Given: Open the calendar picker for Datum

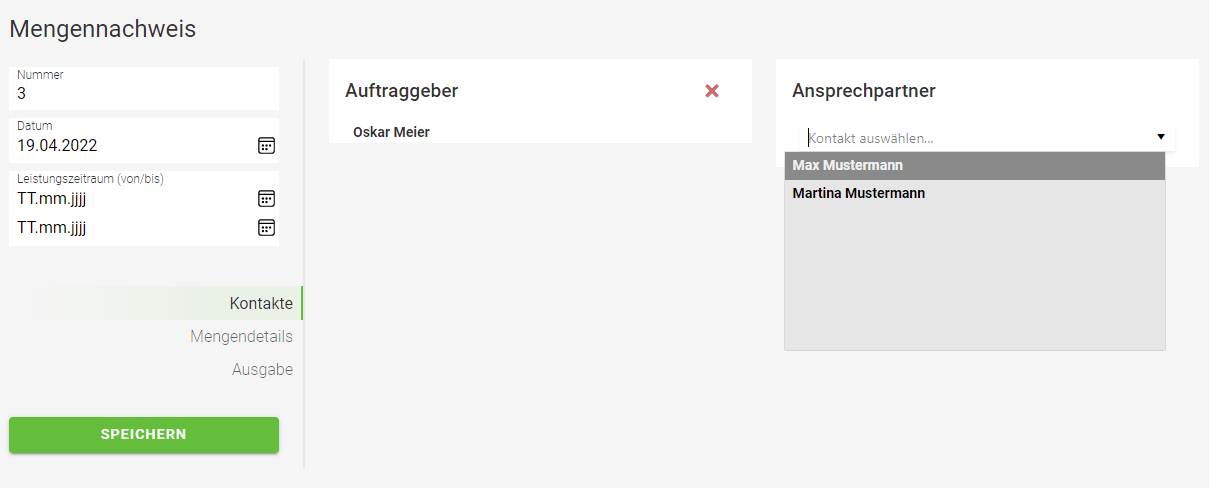Looking at the screenshot, I should (x=266, y=146).
